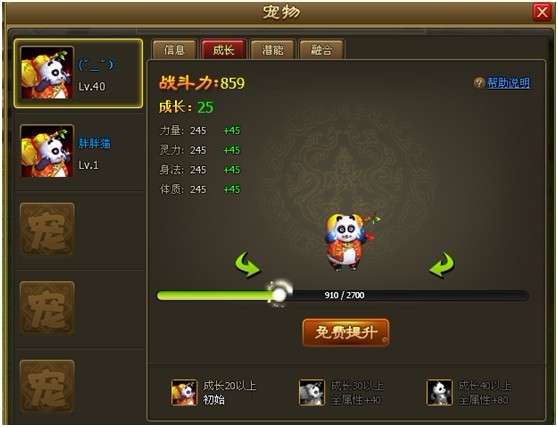Click the left green curved arrow

248,264
